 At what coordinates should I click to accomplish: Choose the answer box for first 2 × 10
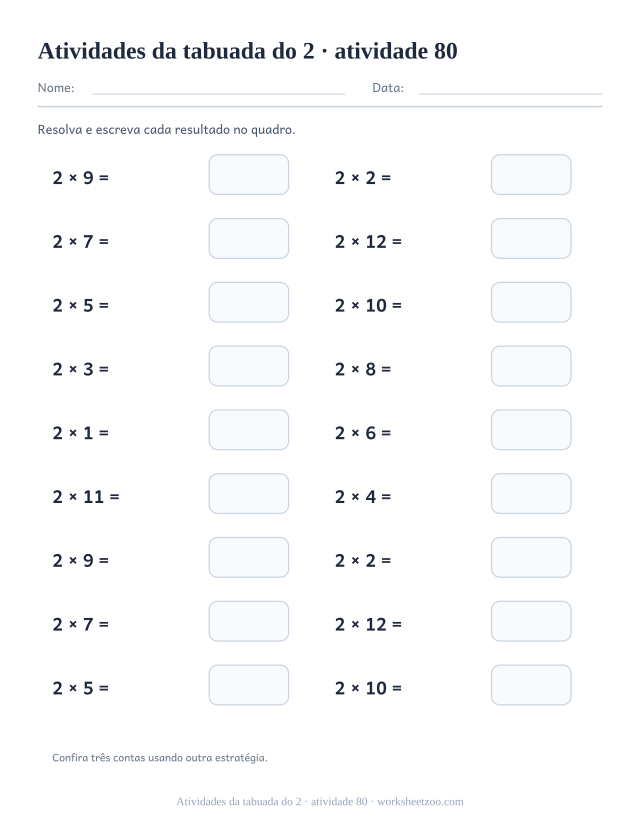pyautogui.click(x=531, y=302)
